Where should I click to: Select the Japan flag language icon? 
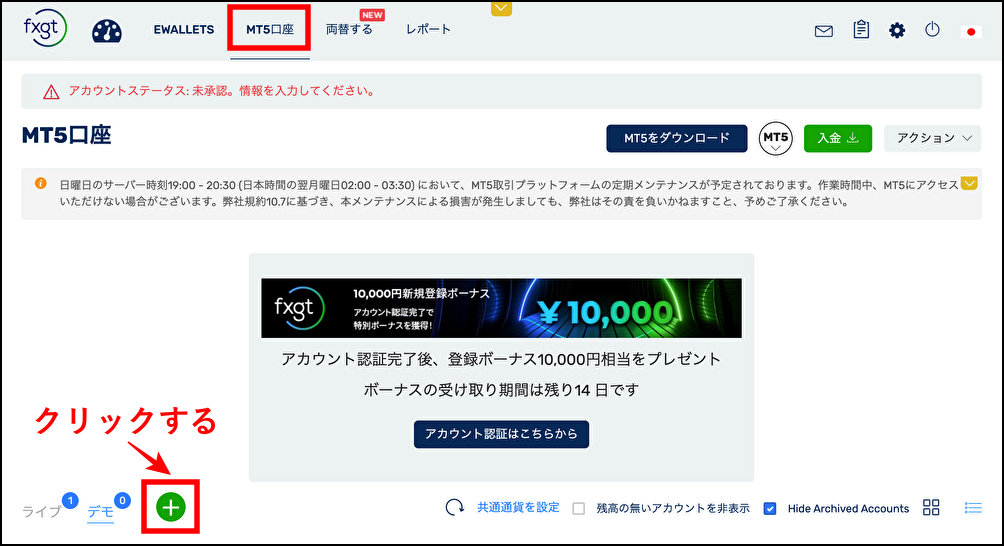[x=971, y=31]
